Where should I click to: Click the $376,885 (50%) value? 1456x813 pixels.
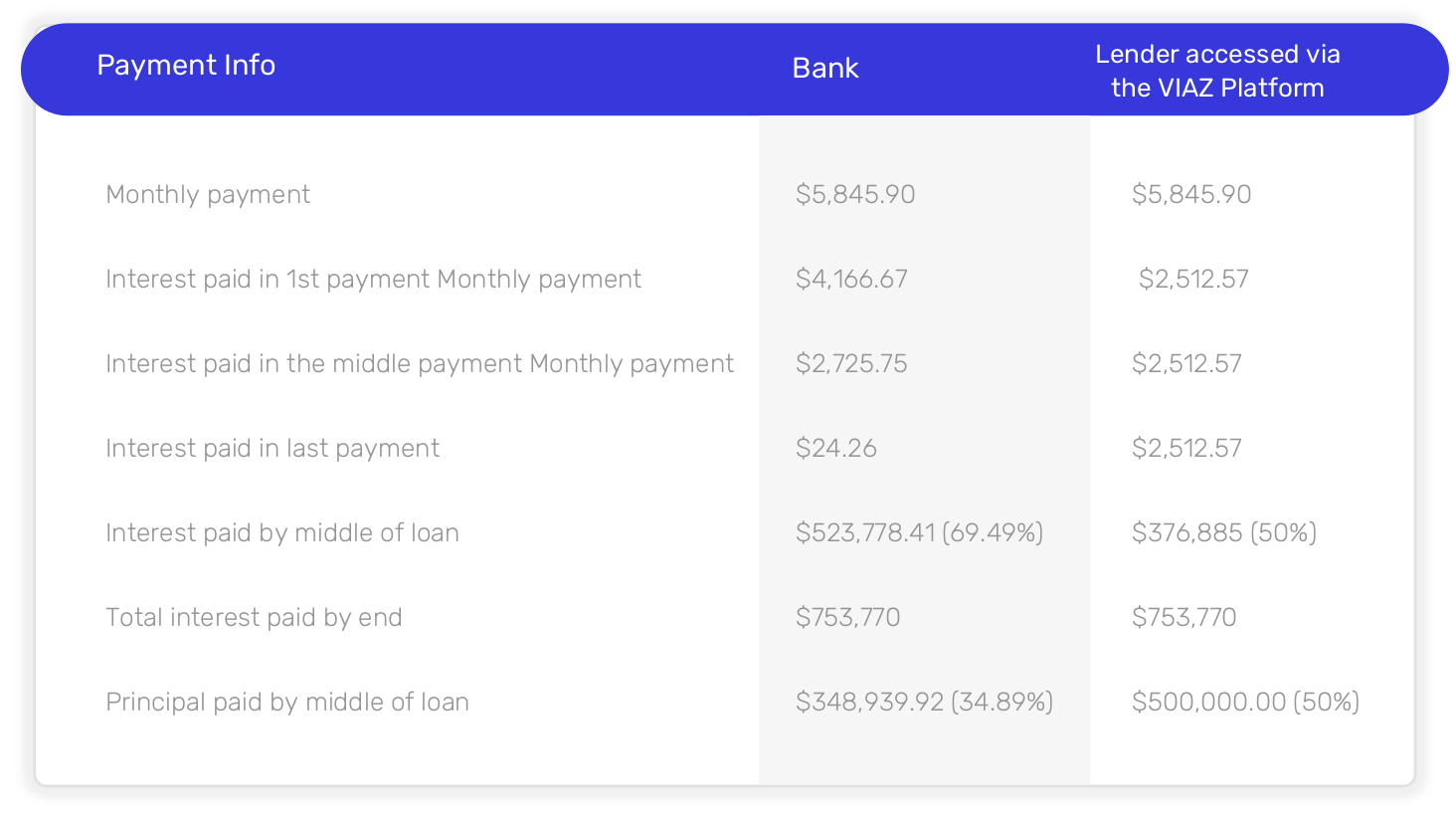[x=1224, y=532]
